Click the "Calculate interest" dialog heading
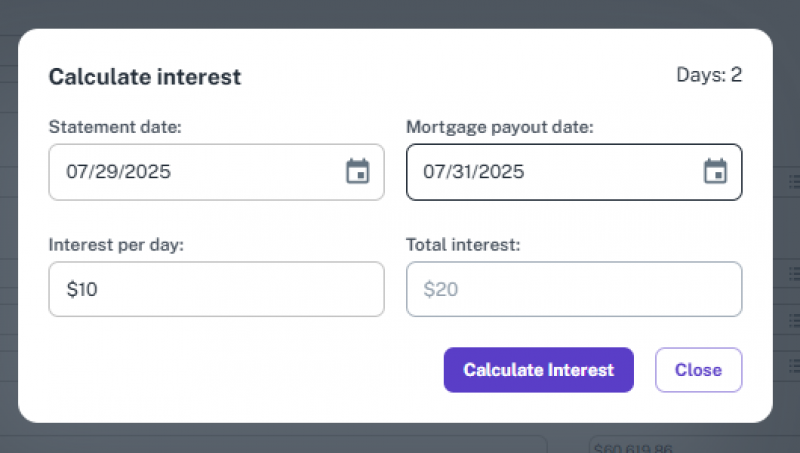The height and width of the screenshot is (453, 800). (145, 77)
